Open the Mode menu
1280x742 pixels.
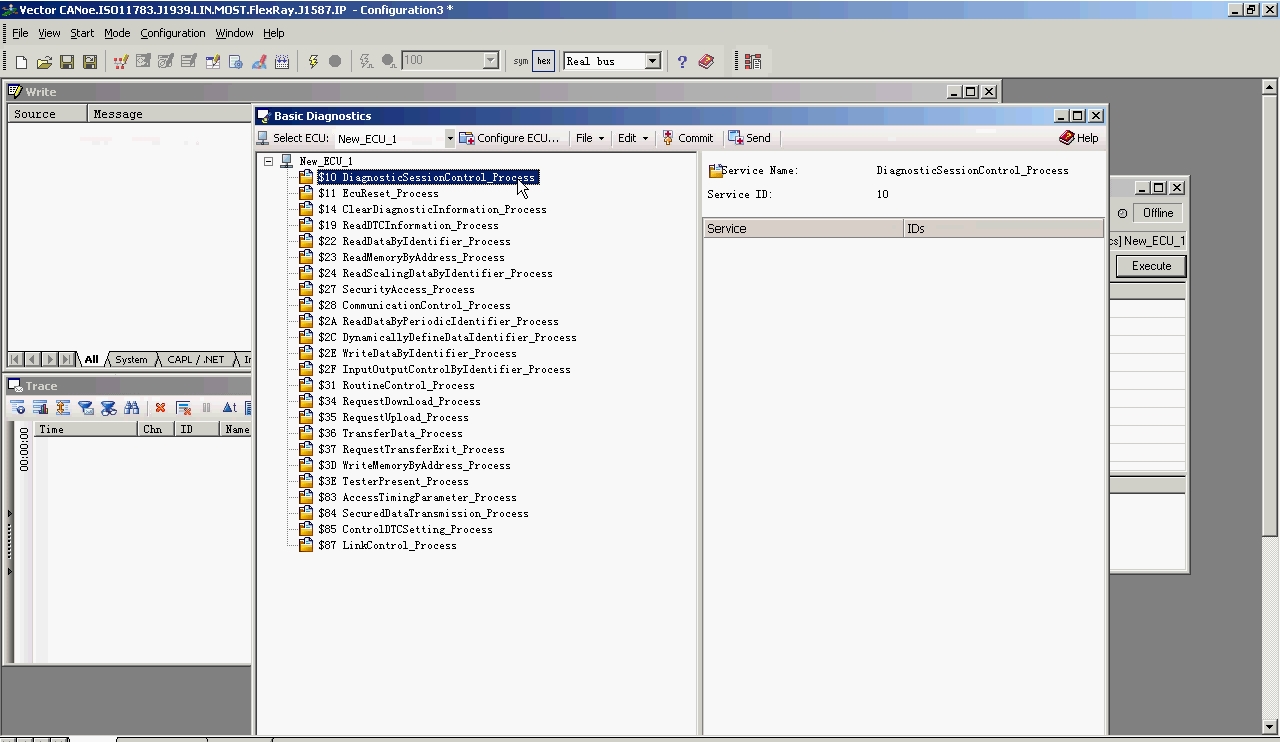coord(117,33)
